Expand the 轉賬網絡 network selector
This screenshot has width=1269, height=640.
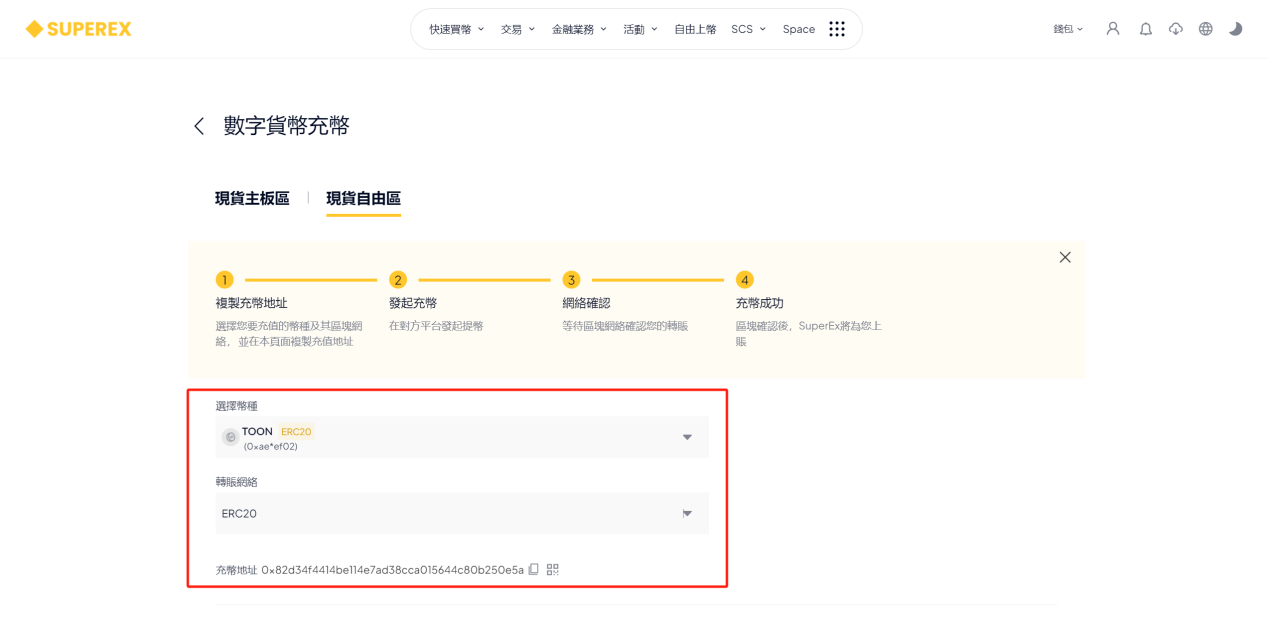click(462, 513)
